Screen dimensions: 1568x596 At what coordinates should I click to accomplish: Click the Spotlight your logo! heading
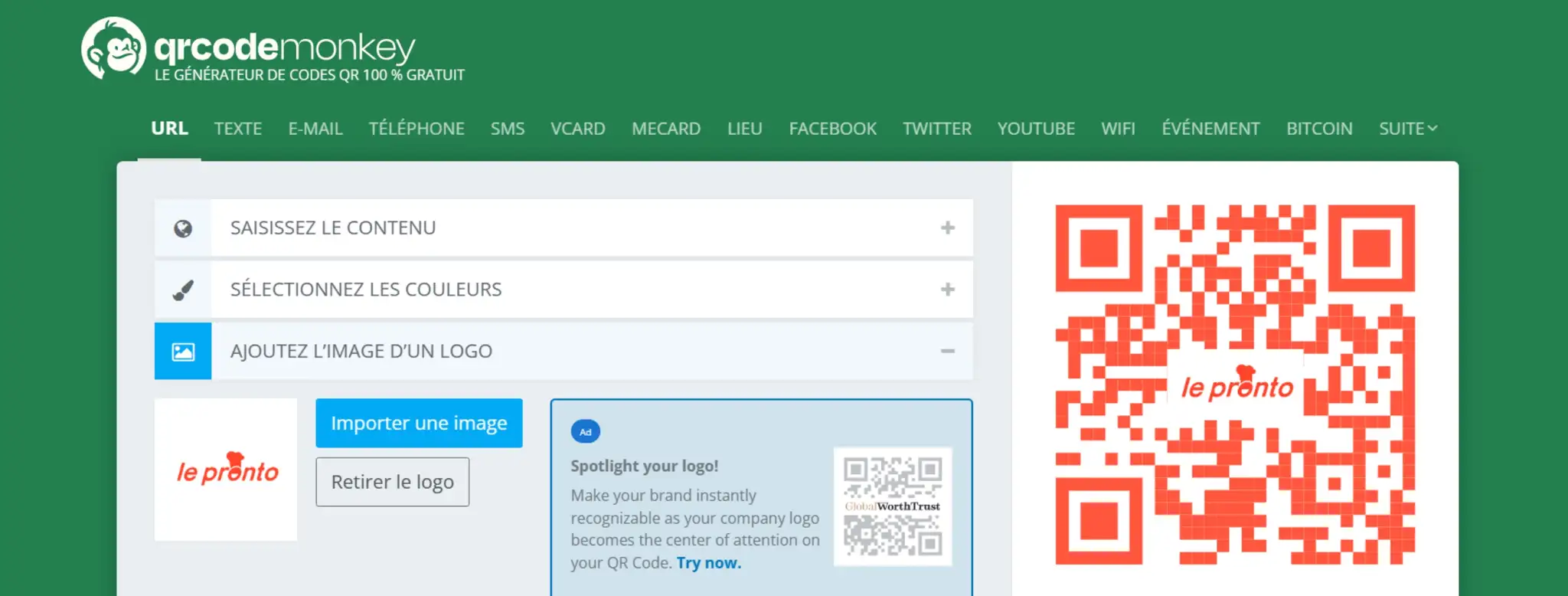click(645, 466)
